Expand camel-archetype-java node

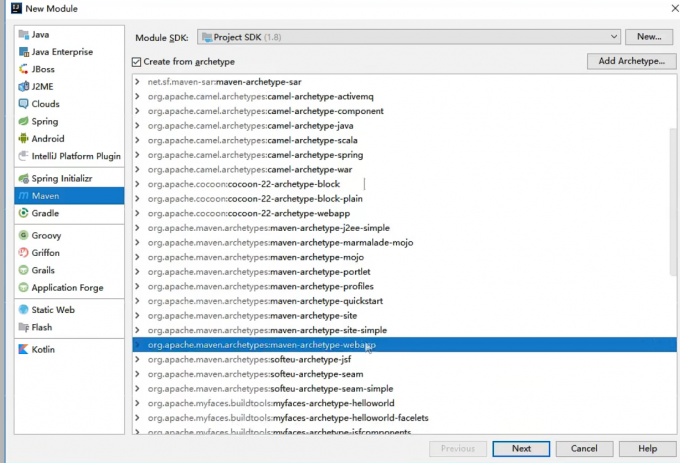point(137,125)
